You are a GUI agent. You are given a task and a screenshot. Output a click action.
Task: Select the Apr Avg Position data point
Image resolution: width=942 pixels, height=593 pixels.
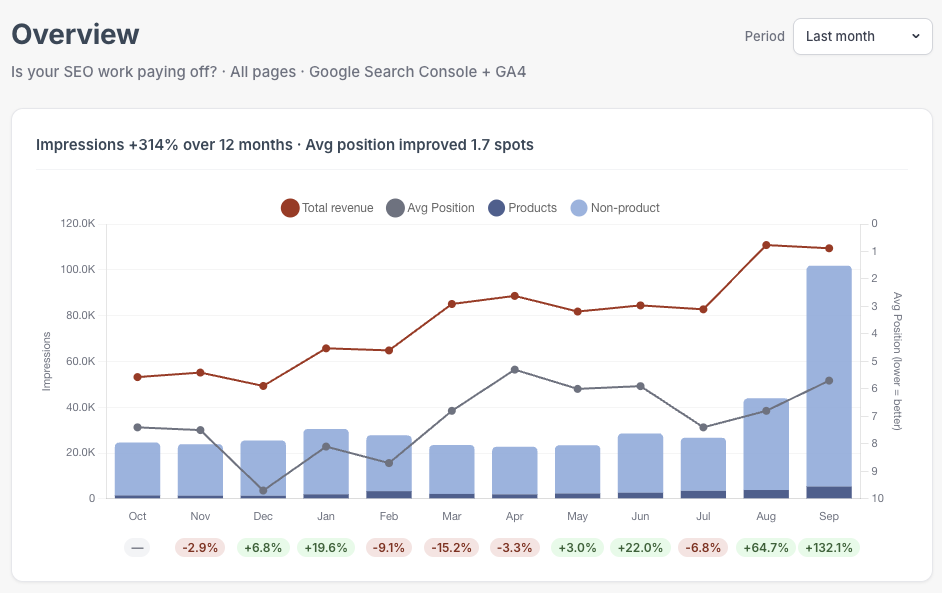coord(515,369)
